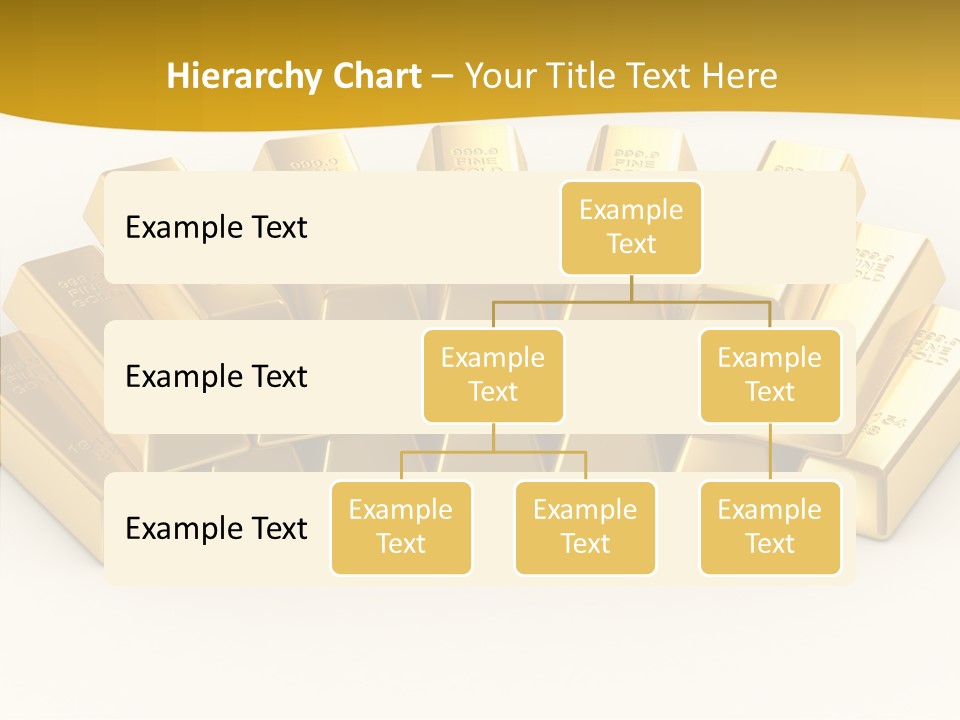Select vertical connector above bottom-right box
The image size is (960, 720).
(770, 452)
